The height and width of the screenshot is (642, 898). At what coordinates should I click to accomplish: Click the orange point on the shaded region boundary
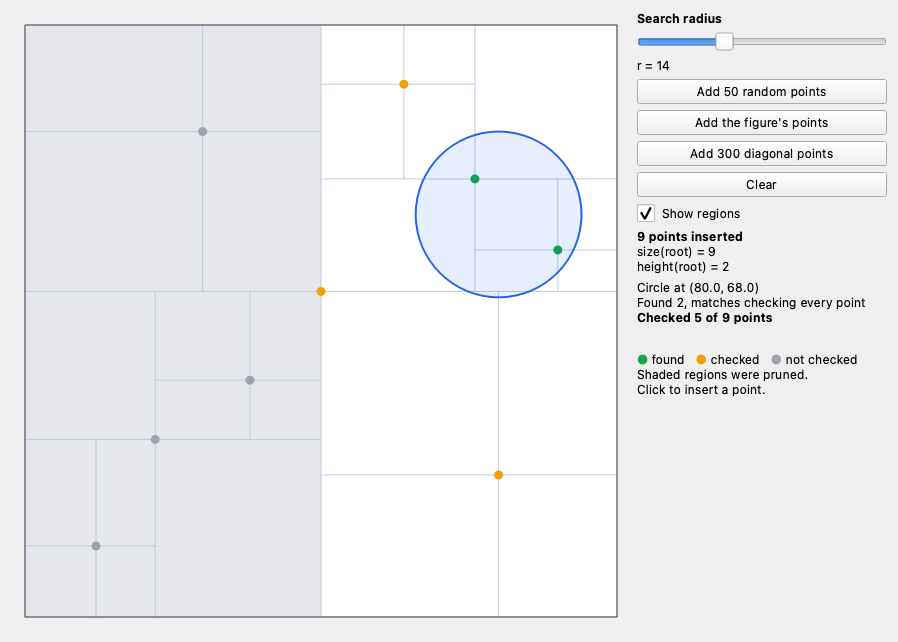[321, 292]
